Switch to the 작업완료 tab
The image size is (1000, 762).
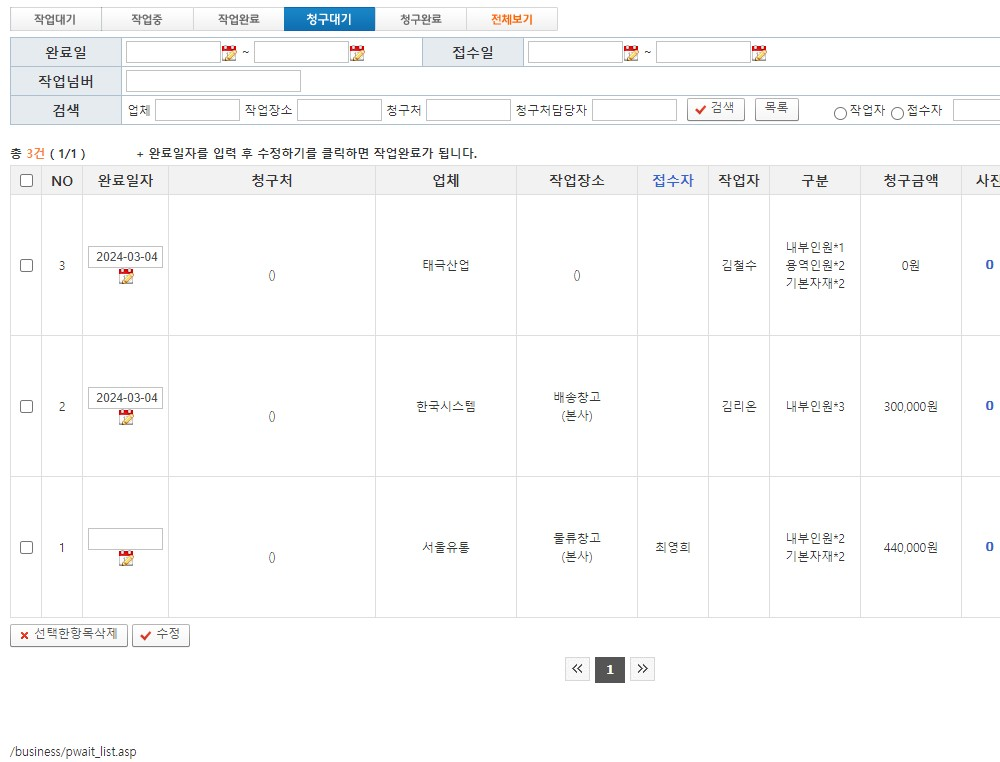[238, 19]
